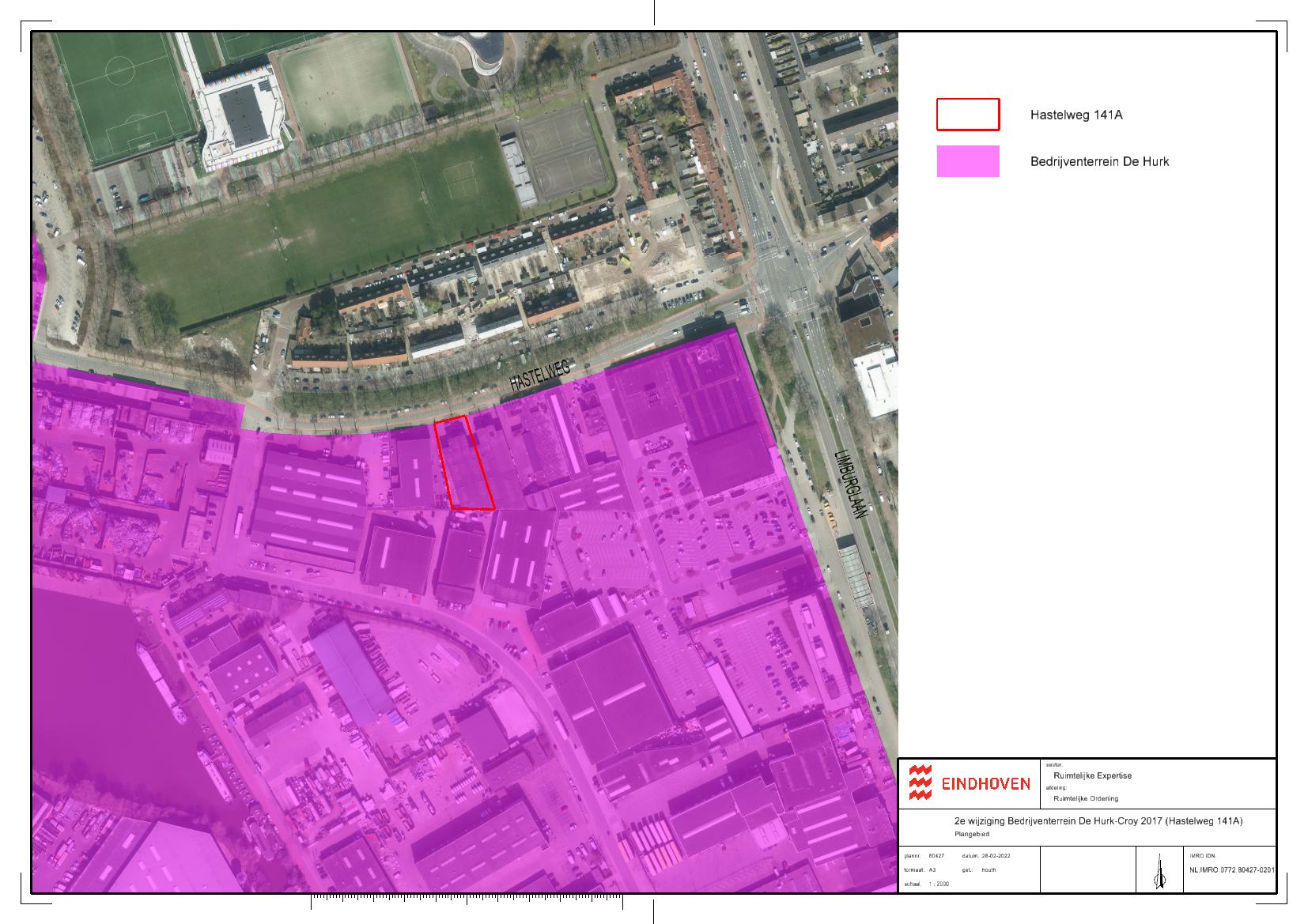Viewport: 1308px width, 924px height.
Task: Click the north arrow compass symbol
Action: tap(1159, 871)
